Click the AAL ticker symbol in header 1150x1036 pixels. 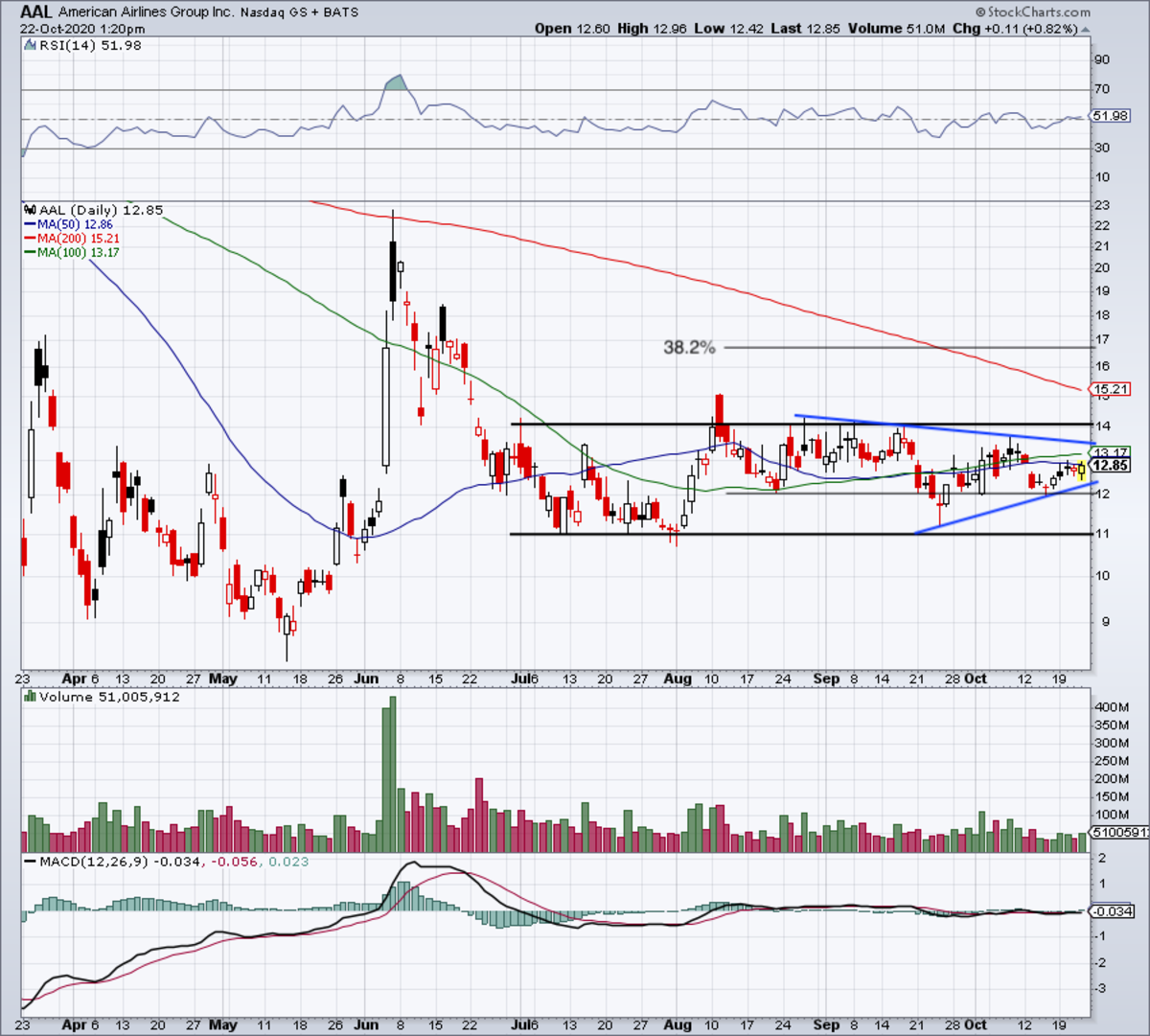tap(34, 12)
